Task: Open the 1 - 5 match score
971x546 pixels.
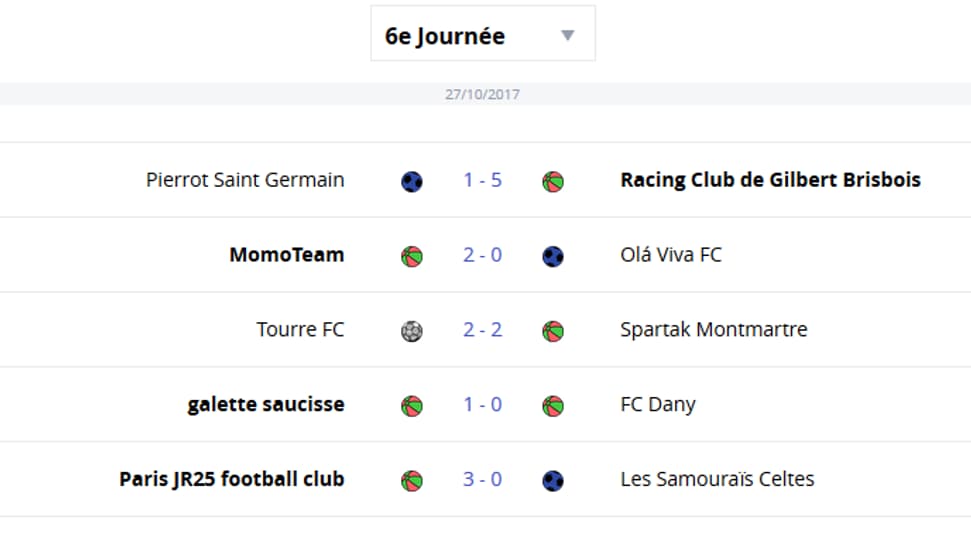Action: click(482, 180)
